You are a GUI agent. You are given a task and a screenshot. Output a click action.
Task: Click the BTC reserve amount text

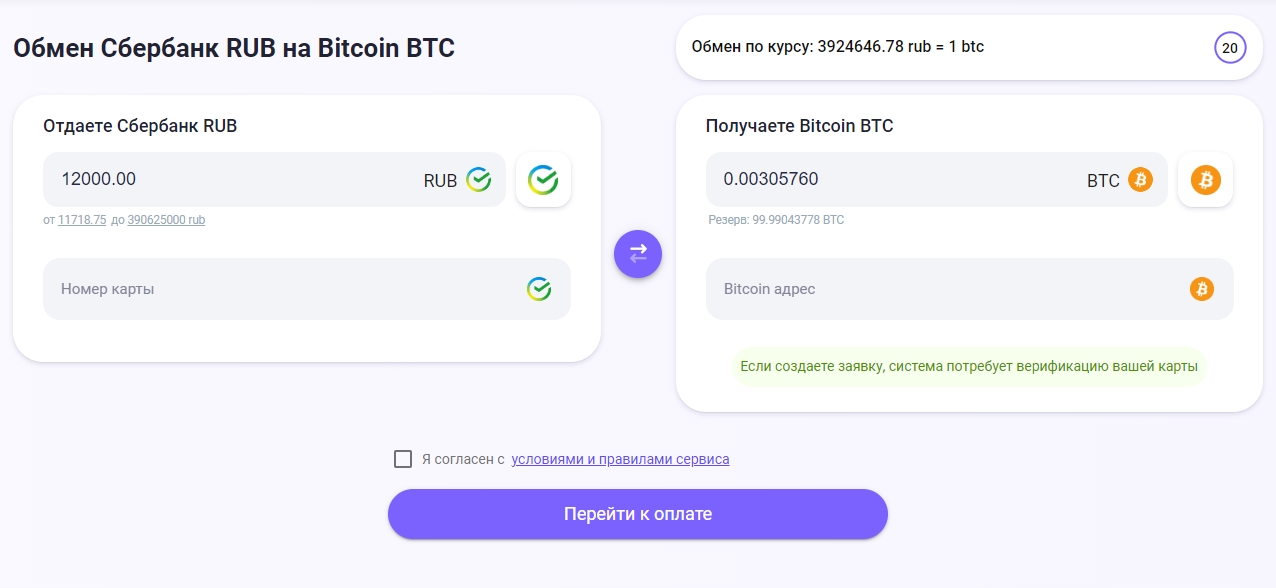coord(776,220)
